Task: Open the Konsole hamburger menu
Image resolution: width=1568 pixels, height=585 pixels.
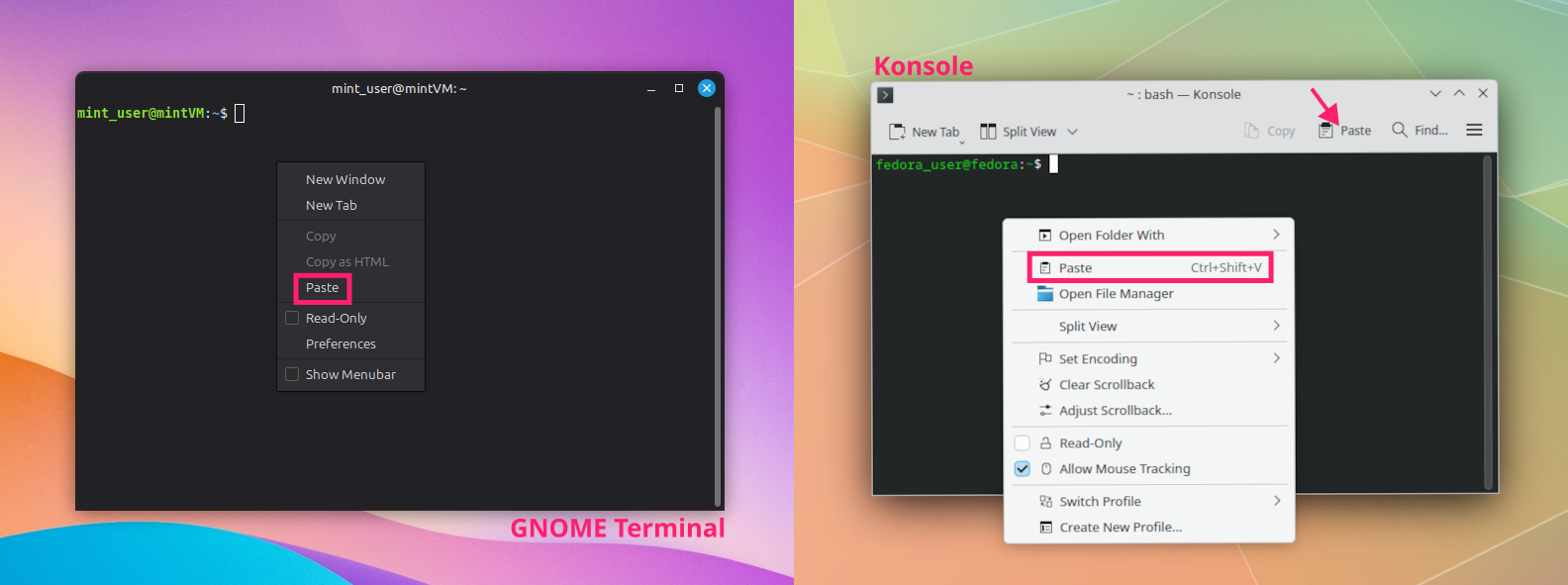Action: pos(1474,130)
